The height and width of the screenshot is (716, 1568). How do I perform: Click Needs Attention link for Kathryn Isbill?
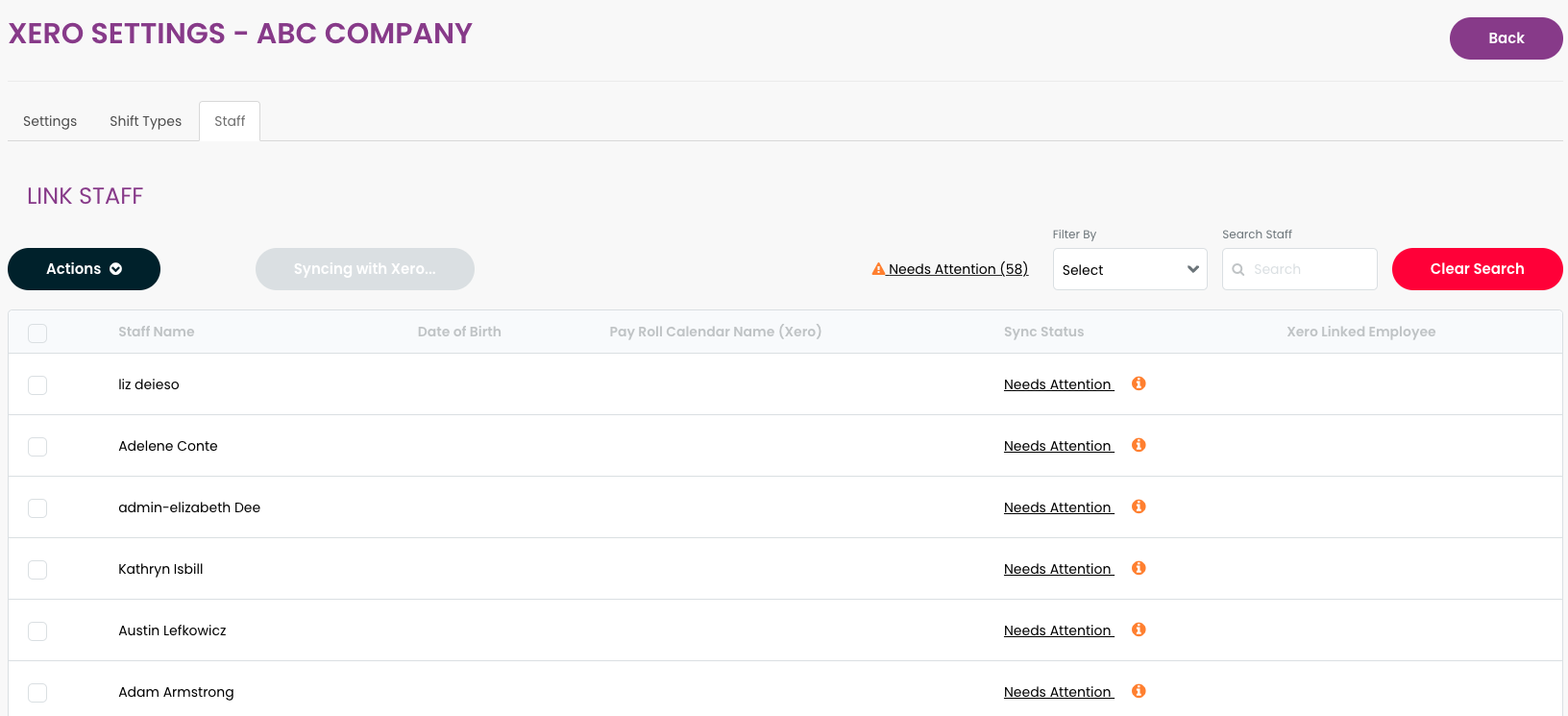pos(1059,569)
